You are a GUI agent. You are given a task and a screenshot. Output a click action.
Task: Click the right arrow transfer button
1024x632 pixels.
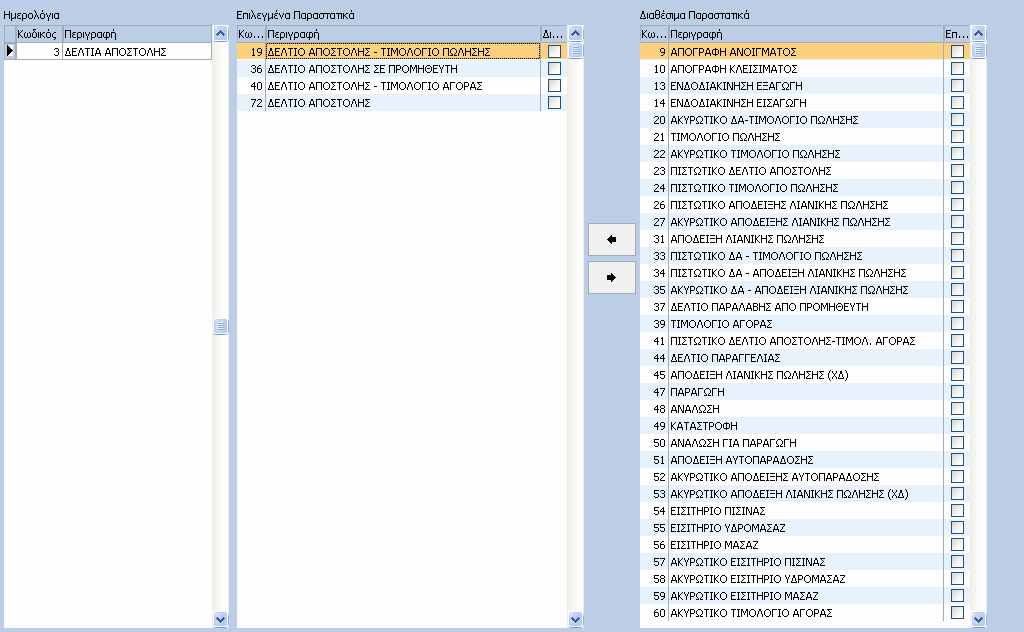pos(611,277)
